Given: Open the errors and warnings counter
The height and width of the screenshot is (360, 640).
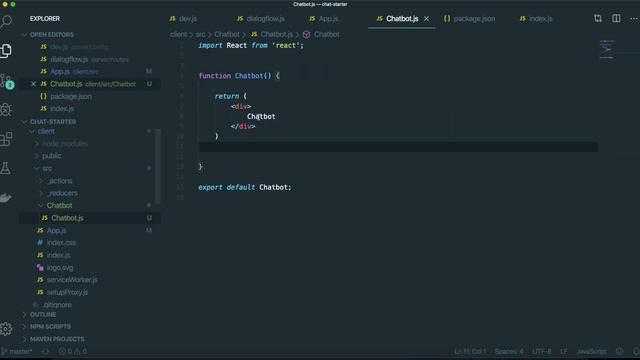Looking at the screenshot, I should [72, 351].
